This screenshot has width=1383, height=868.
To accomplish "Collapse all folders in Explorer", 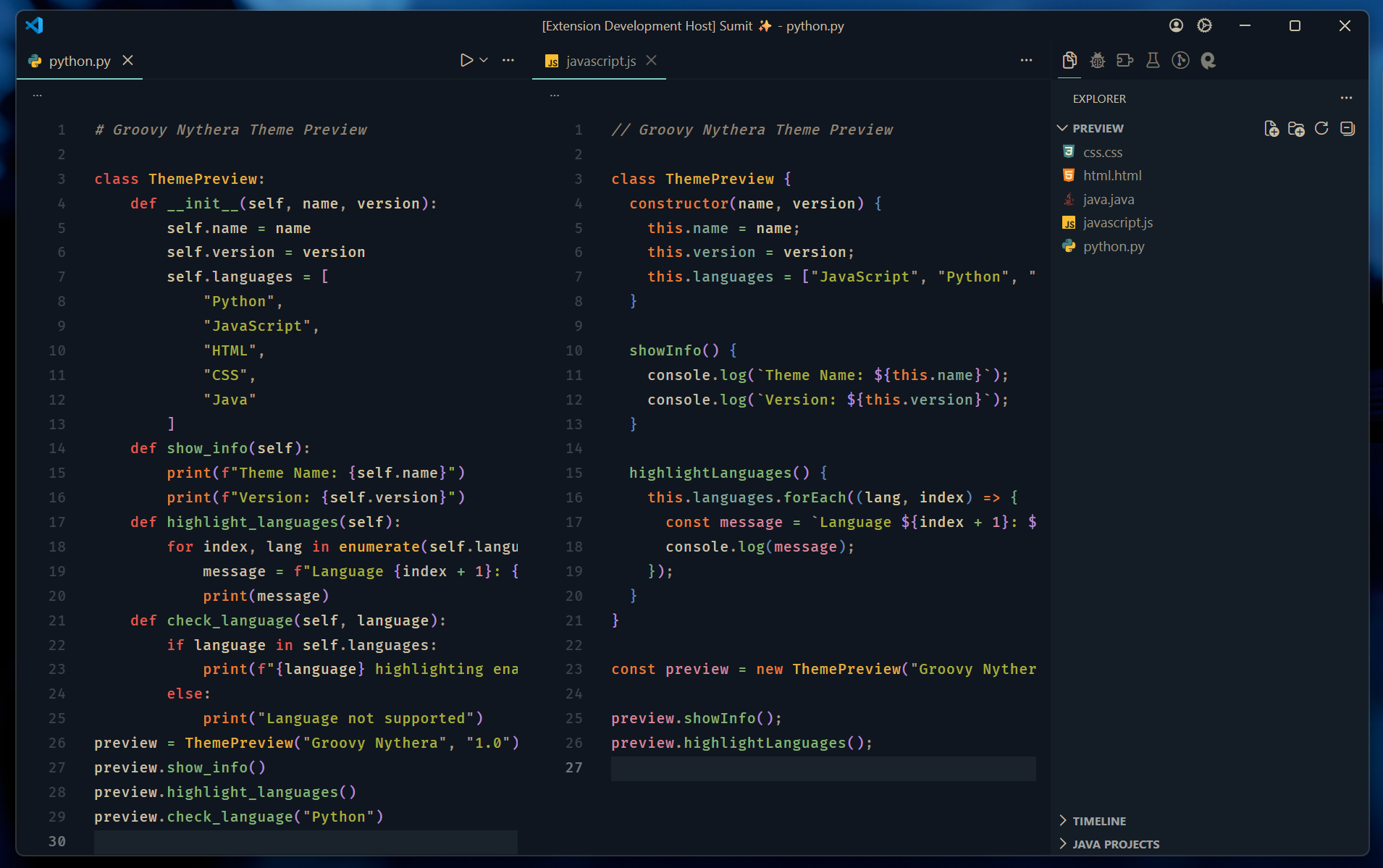I will pyautogui.click(x=1347, y=129).
